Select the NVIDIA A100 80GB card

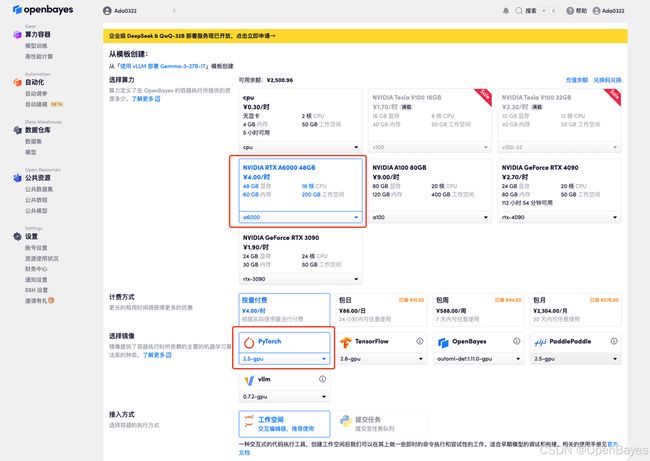(x=430, y=191)
